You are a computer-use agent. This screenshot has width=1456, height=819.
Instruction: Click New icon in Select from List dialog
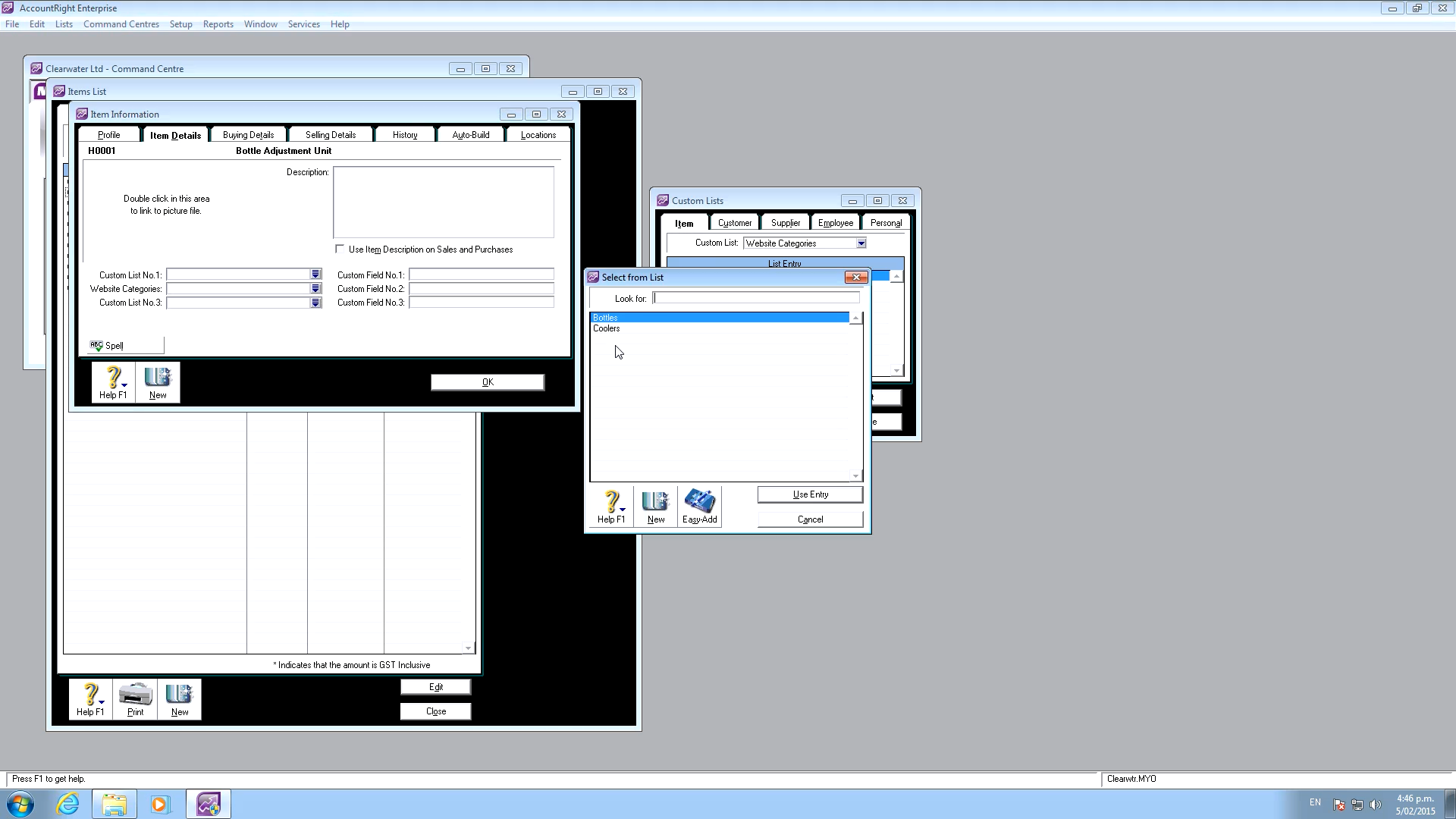(655, 506)
